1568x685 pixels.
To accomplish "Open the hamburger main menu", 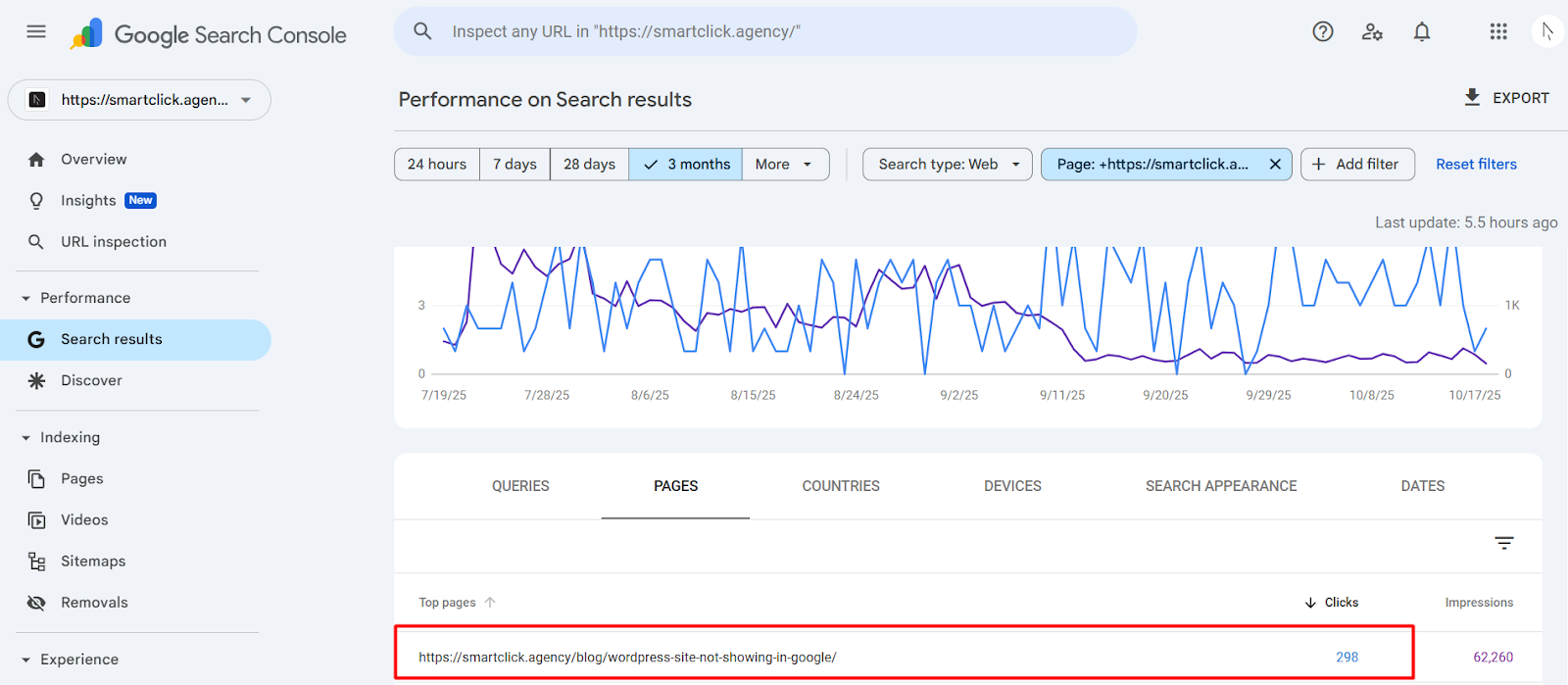I will (36, 31).
